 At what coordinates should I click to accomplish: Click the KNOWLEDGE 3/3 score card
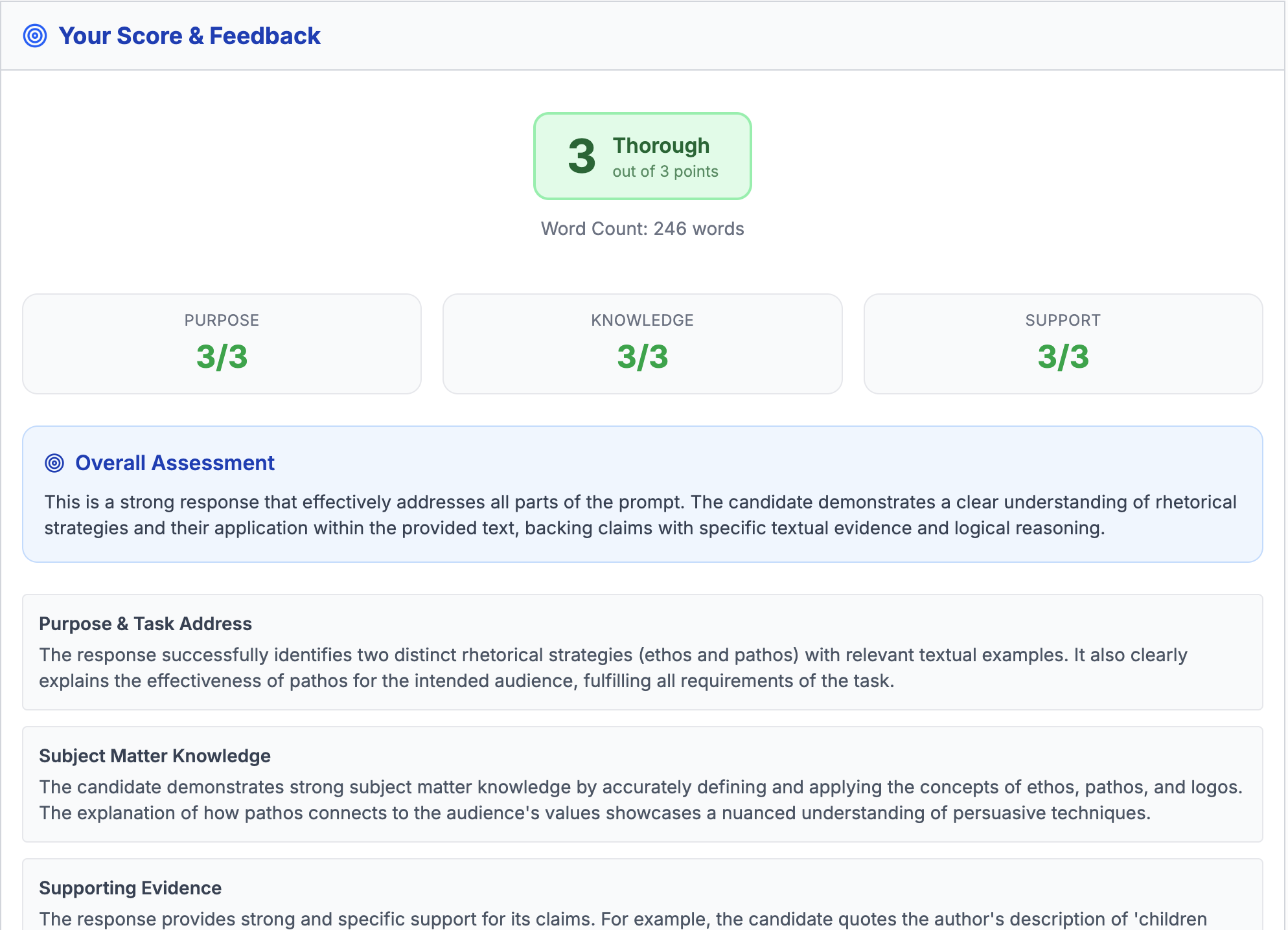tap(641, 343)
